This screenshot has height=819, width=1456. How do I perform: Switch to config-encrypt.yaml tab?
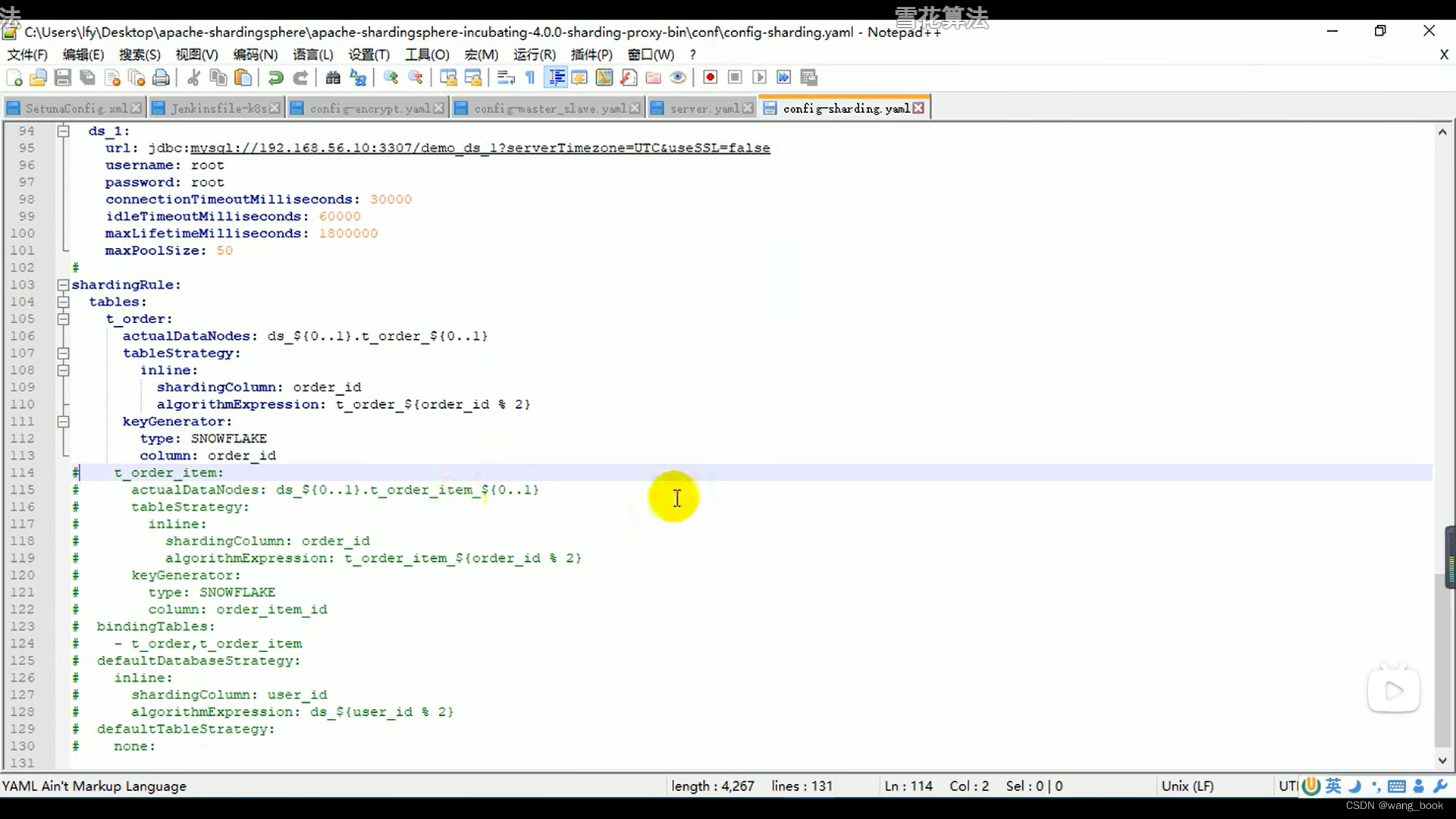(x=369, y=108)
